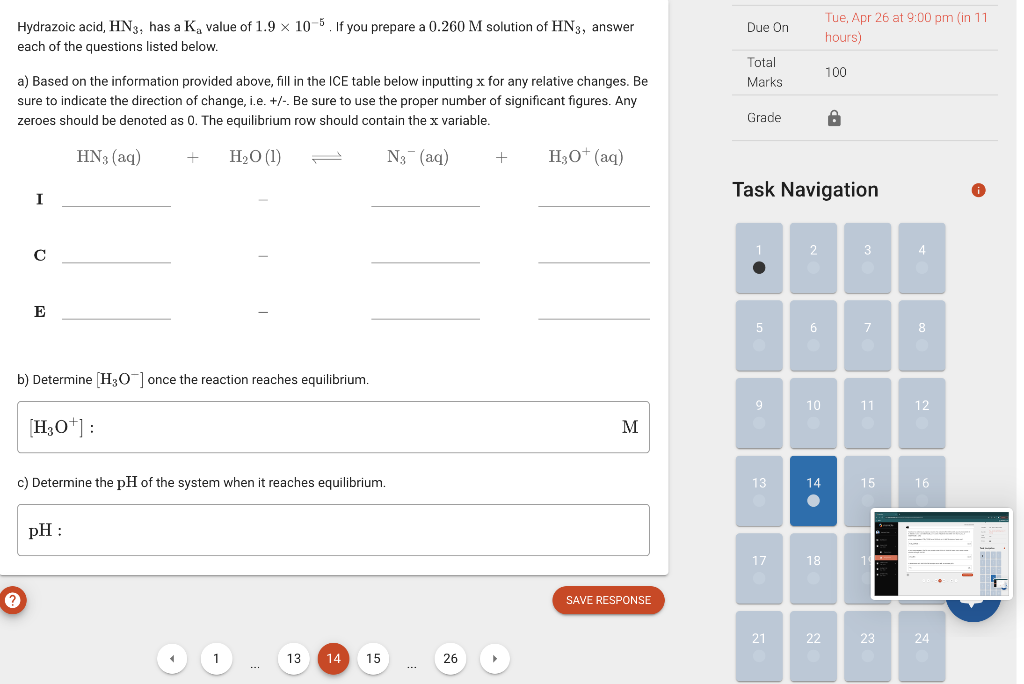
Task: Jump to page 26 in pagination
Action: 450,659
